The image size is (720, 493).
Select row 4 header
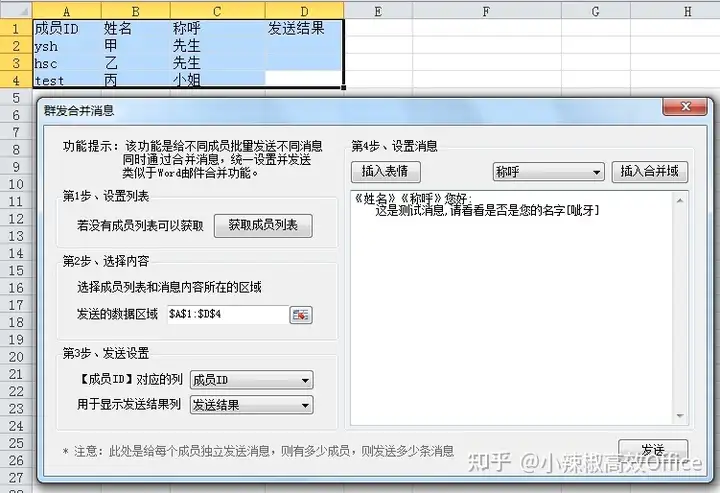(x=16, y=80)
